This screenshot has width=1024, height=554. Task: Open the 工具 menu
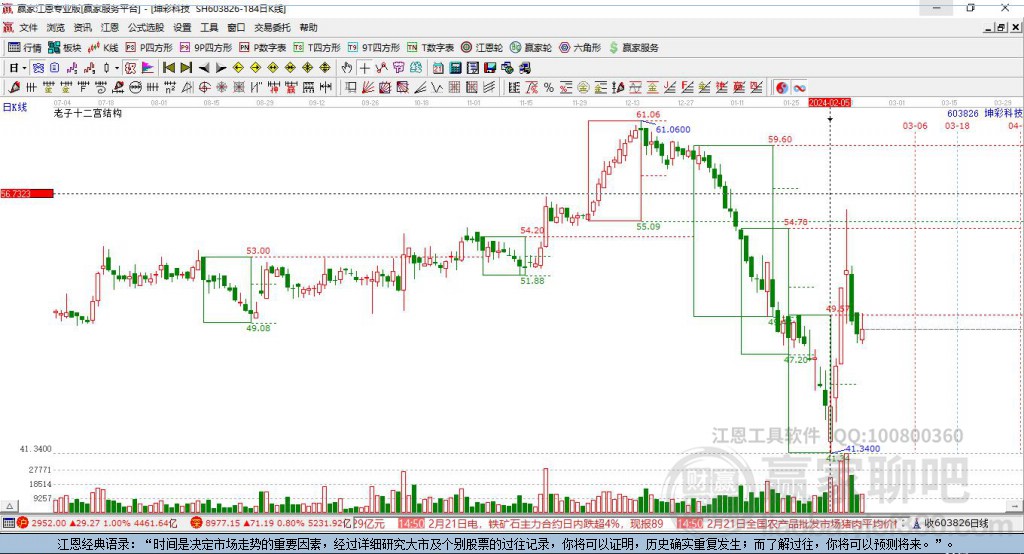click(x=209, y=27)
